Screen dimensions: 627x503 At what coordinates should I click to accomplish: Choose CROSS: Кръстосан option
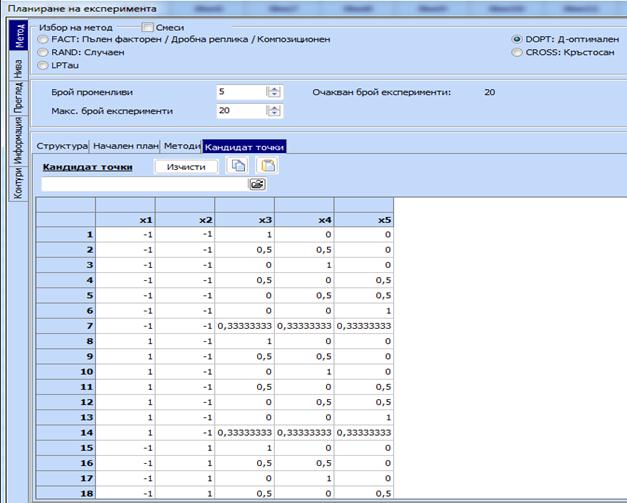516,52
